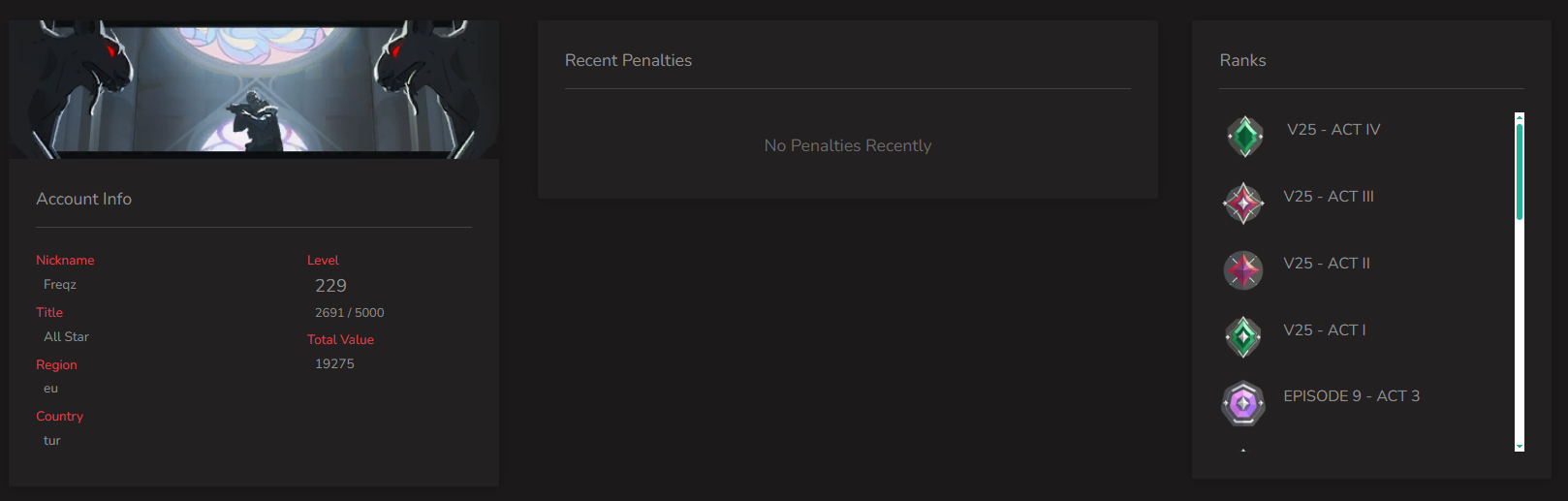Click the Episode 9 Act 3 rank icon
The image size is (1568, 501).
(x=1243, y=403)
